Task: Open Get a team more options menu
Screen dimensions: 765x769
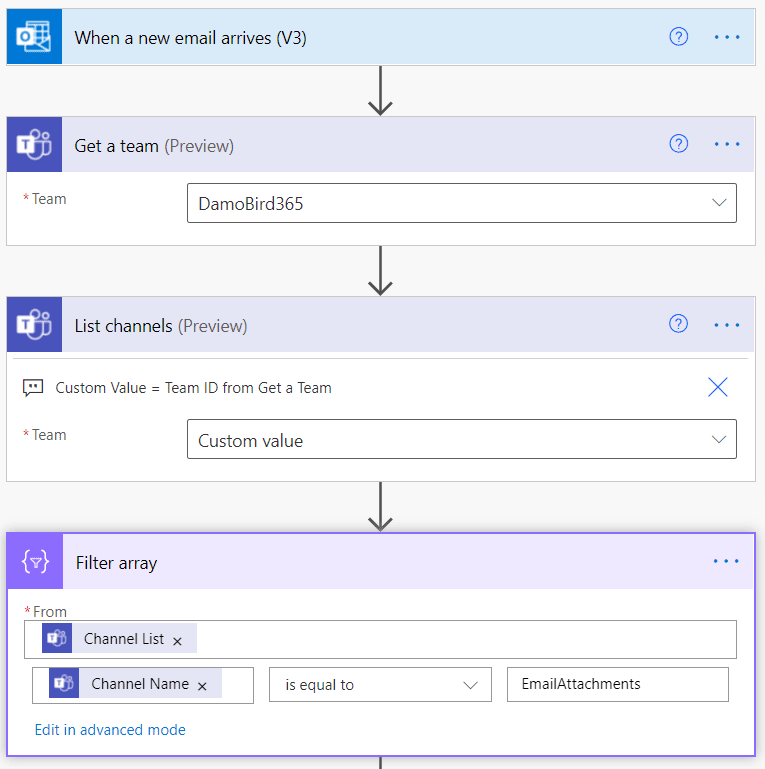Action: click(727, 145)
